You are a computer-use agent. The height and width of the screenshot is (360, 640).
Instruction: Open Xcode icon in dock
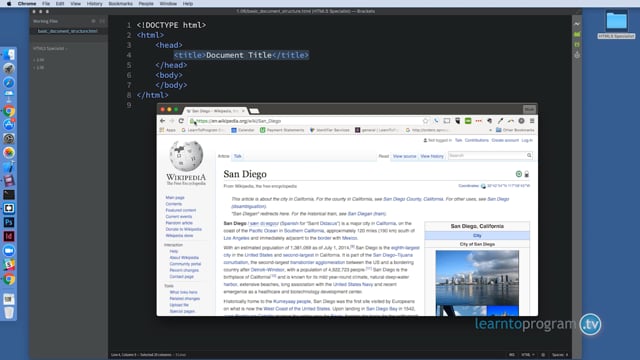pyautogui.click(x=9, y=167)
